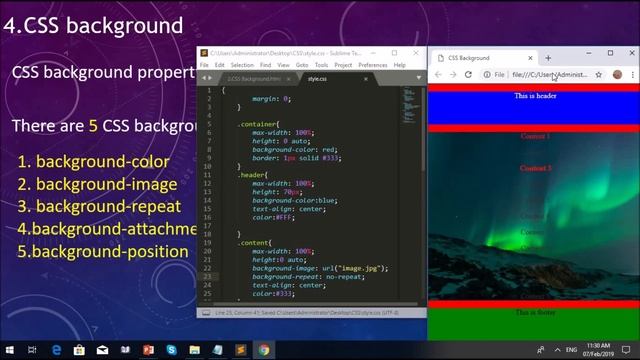The height and width of the screenshot is (360, 640).
Task: Open Project menu in Sublime Text
Action: (343, 65)
